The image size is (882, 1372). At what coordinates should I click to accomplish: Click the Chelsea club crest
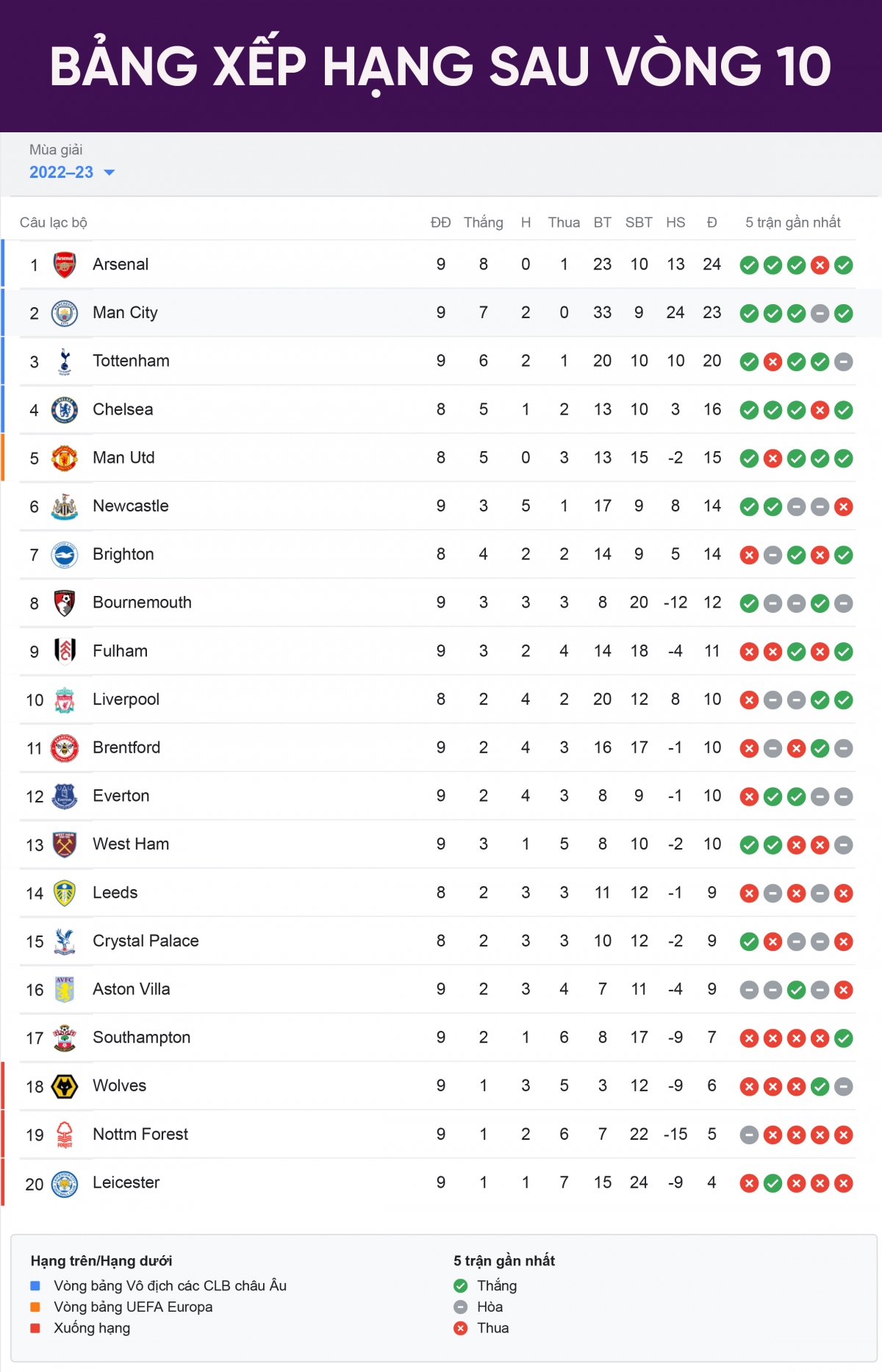(x=65, y=410)
